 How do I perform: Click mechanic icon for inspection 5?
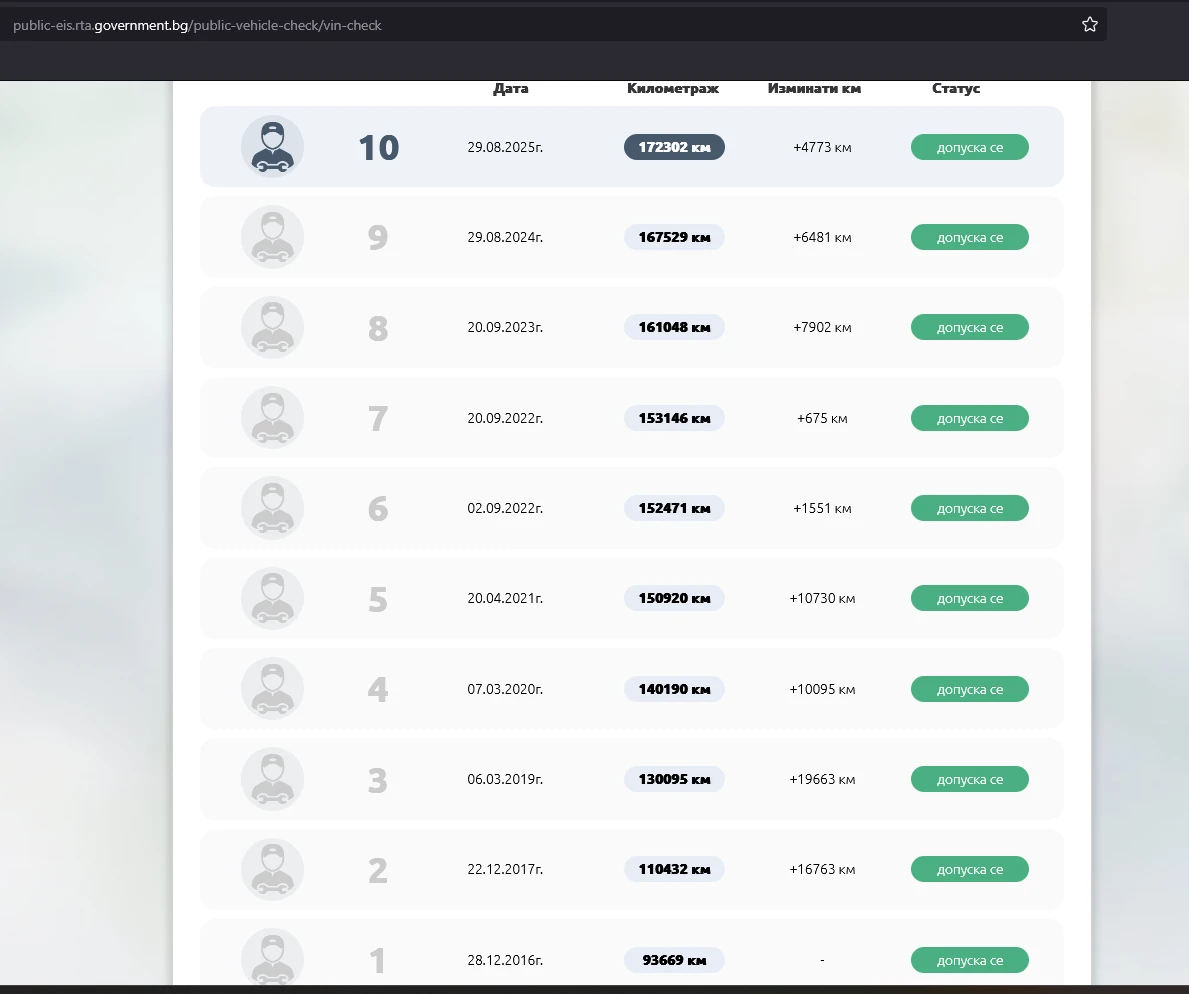tap(272, 599)
